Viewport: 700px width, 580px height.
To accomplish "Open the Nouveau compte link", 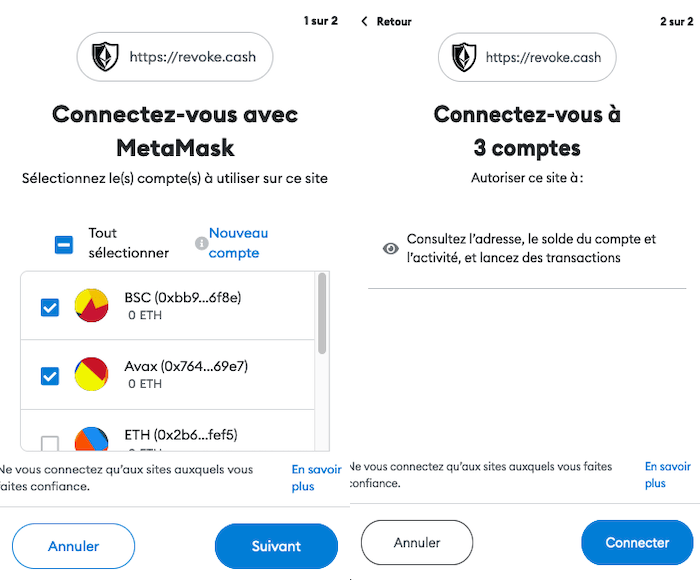I will point(238,243).
